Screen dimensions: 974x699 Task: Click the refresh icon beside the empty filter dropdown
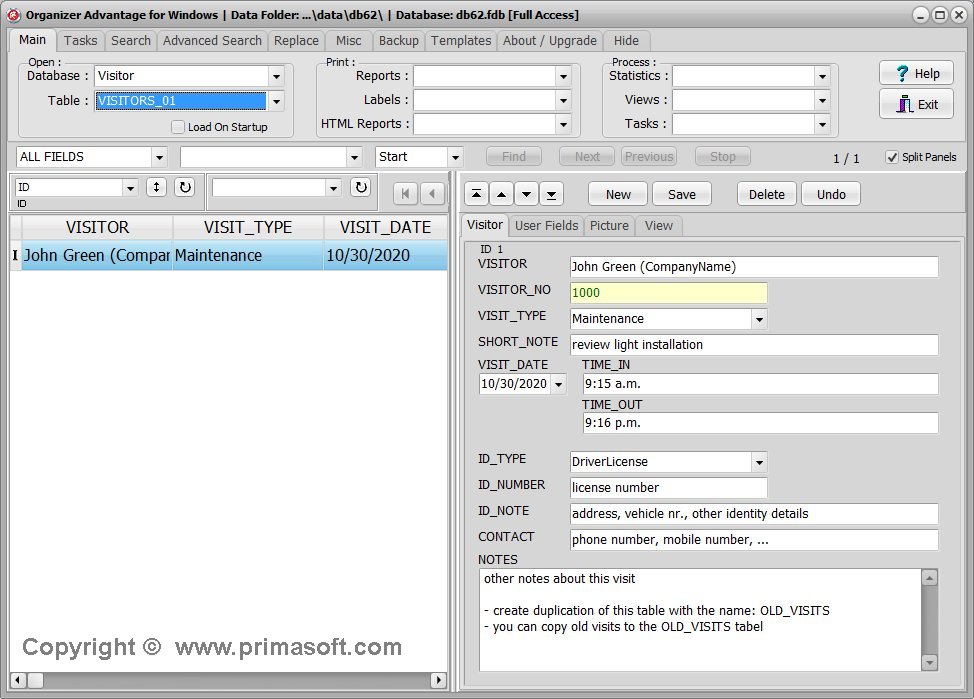pyautogui.click(x=361, y=187)
